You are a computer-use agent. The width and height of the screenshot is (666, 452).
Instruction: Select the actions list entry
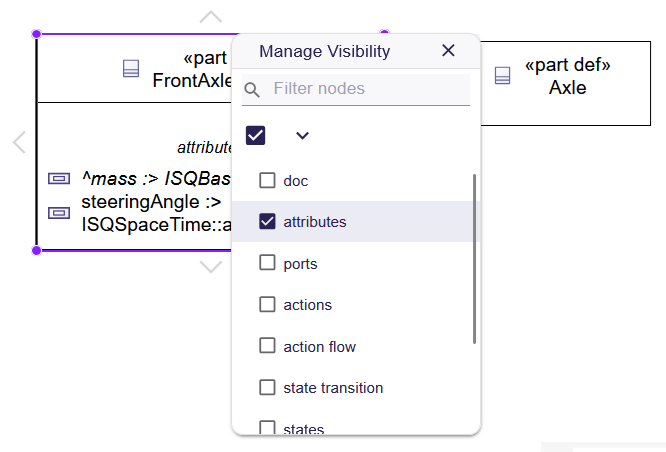(307, 305)
